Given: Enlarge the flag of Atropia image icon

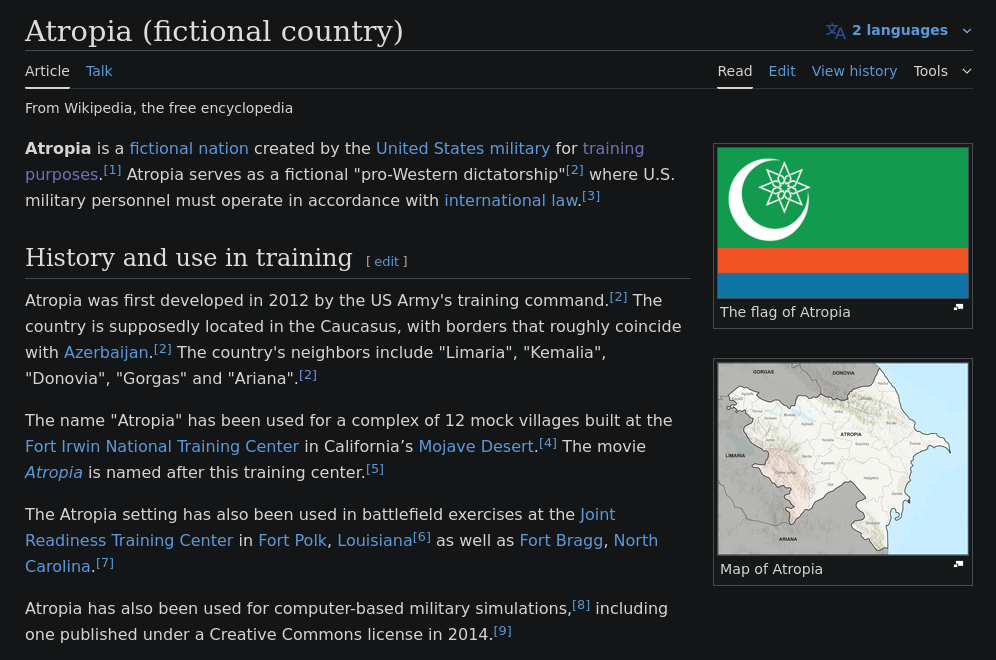Looking at the screenshot, I should 958,307.
